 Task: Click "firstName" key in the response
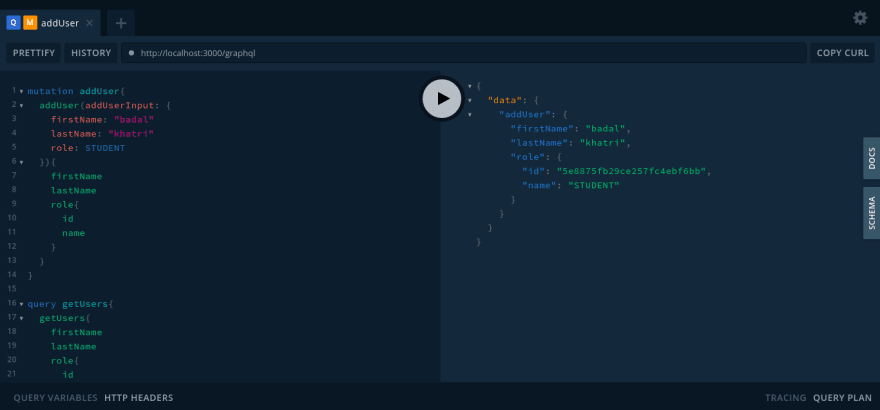(x=542, y=128)
